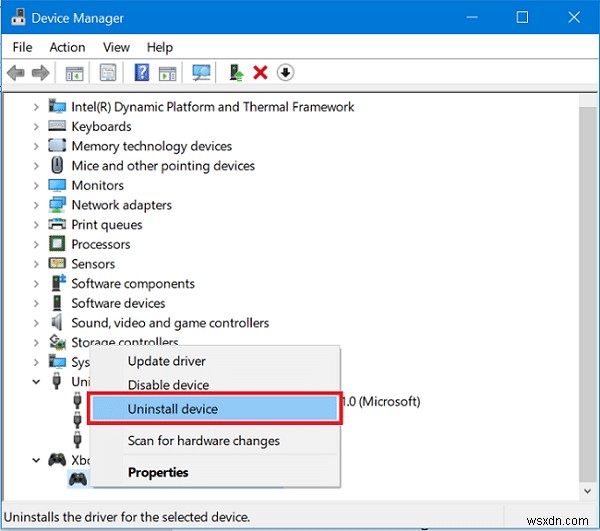Click the vertical scrollbar thumb
The image size is (600, 531).
(588, 294)
